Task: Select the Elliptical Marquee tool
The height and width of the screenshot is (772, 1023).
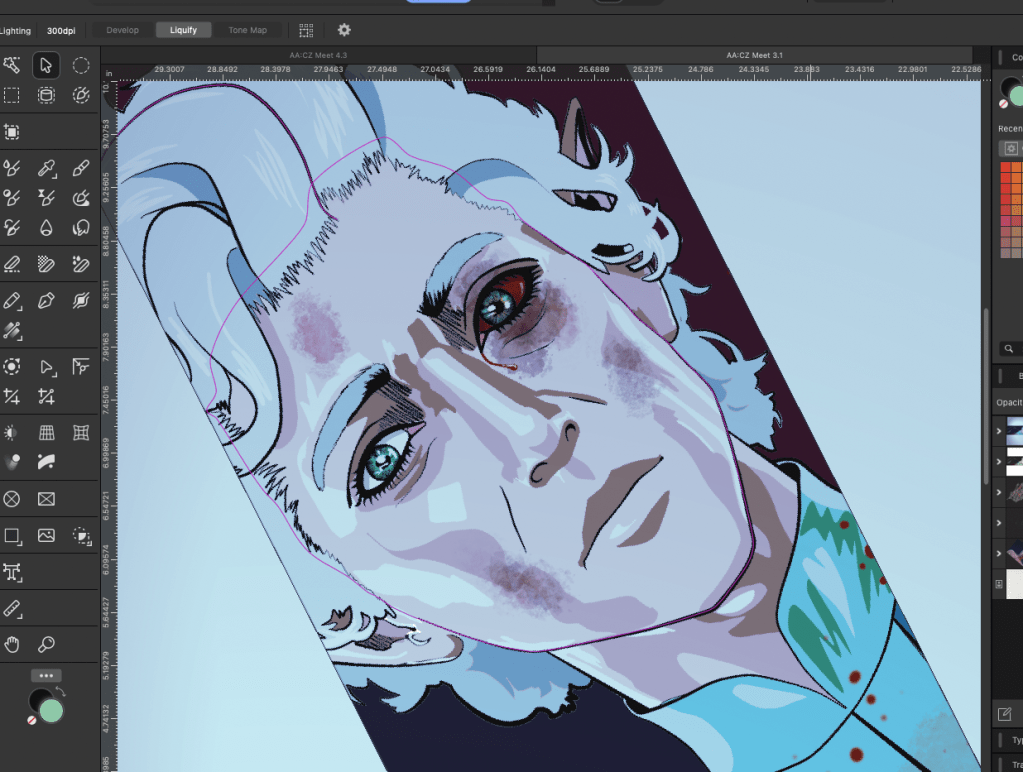Action: click(81, 65)
